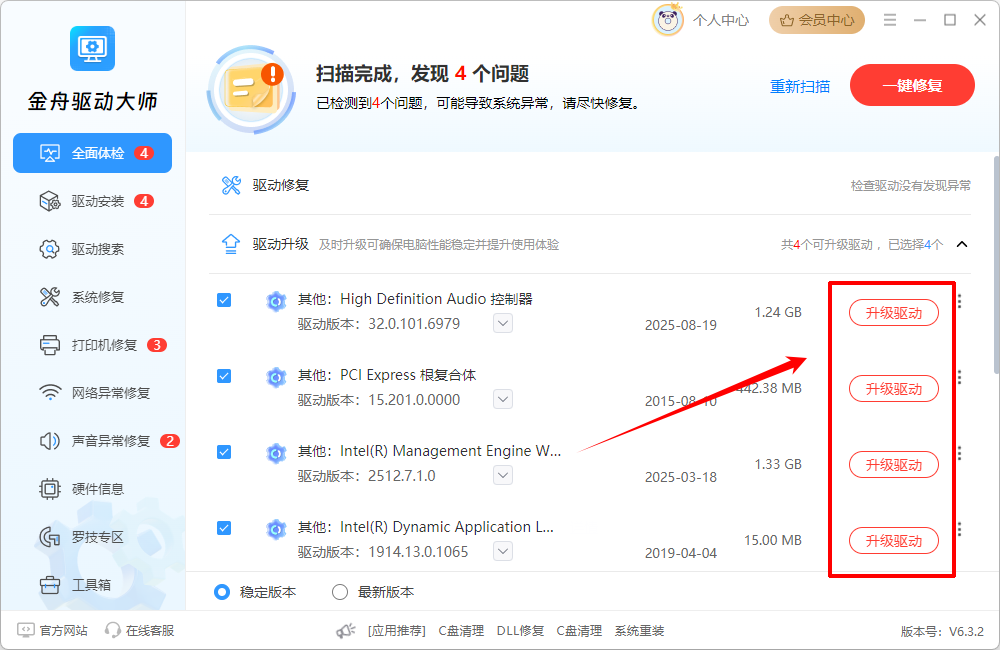Click the user avatar icon
1000x650 pixels.
pos(667,20)
